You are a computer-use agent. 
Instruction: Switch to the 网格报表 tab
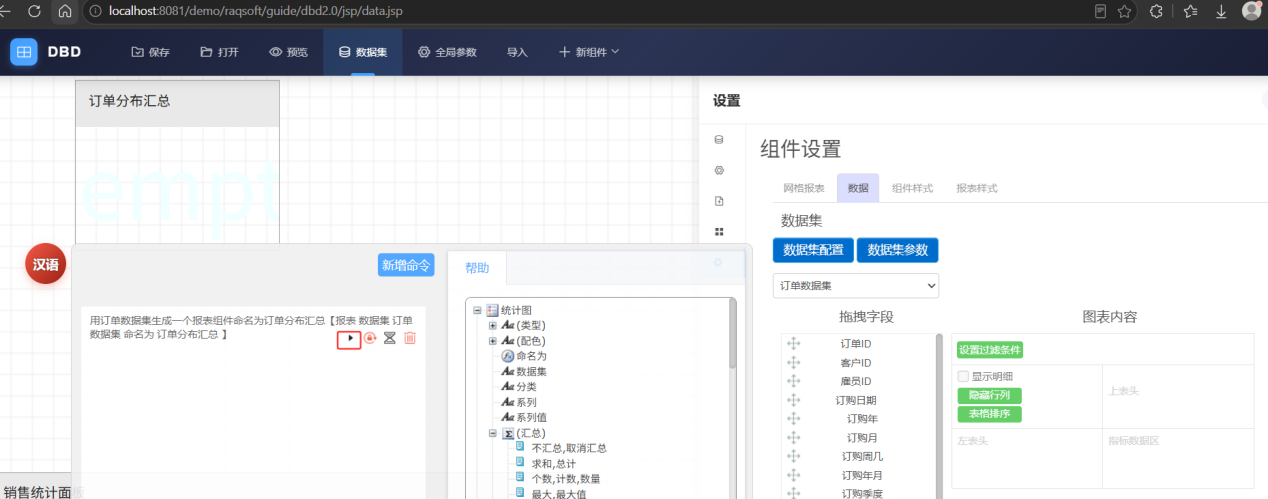pyautogui.click(x=803, y=188)
